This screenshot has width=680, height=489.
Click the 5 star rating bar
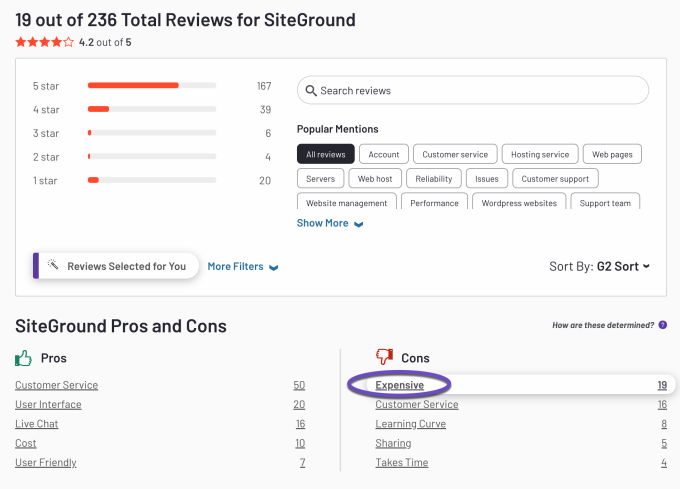pos(152,86)
